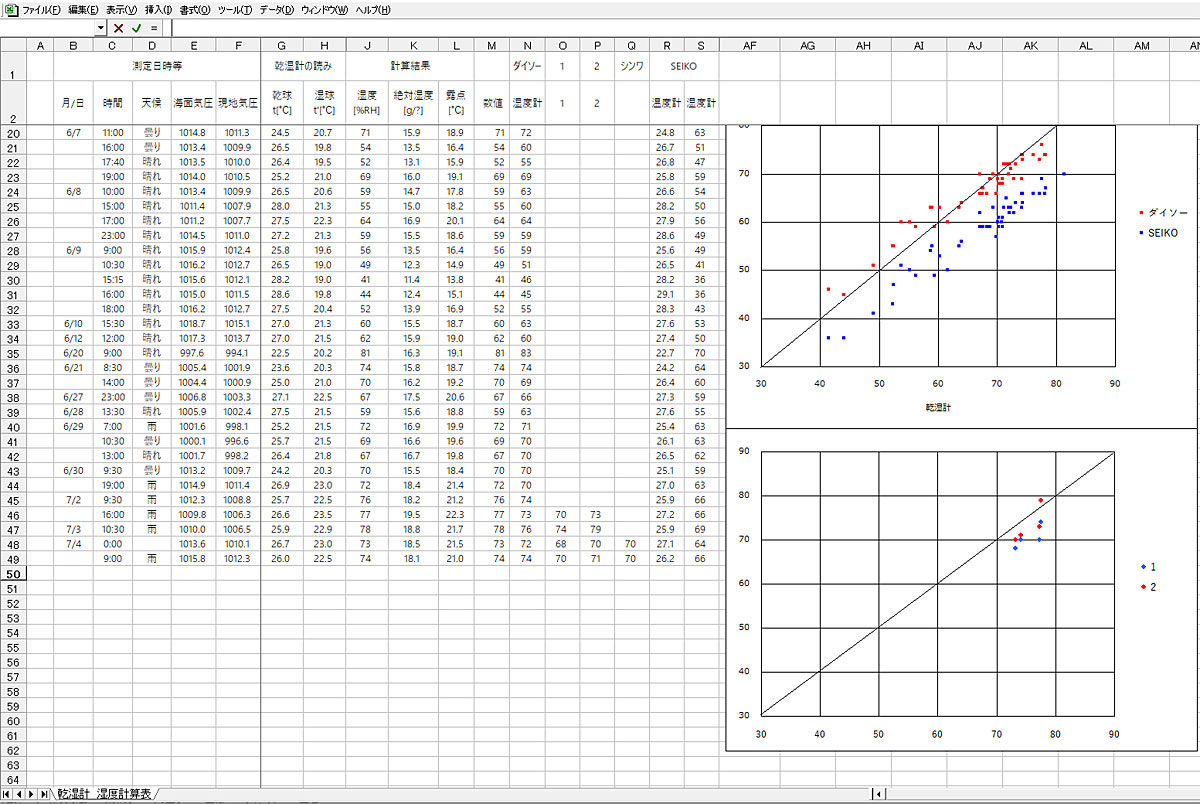
Task: Jump to first sheet tab arrow
Action: click(8, 794)
